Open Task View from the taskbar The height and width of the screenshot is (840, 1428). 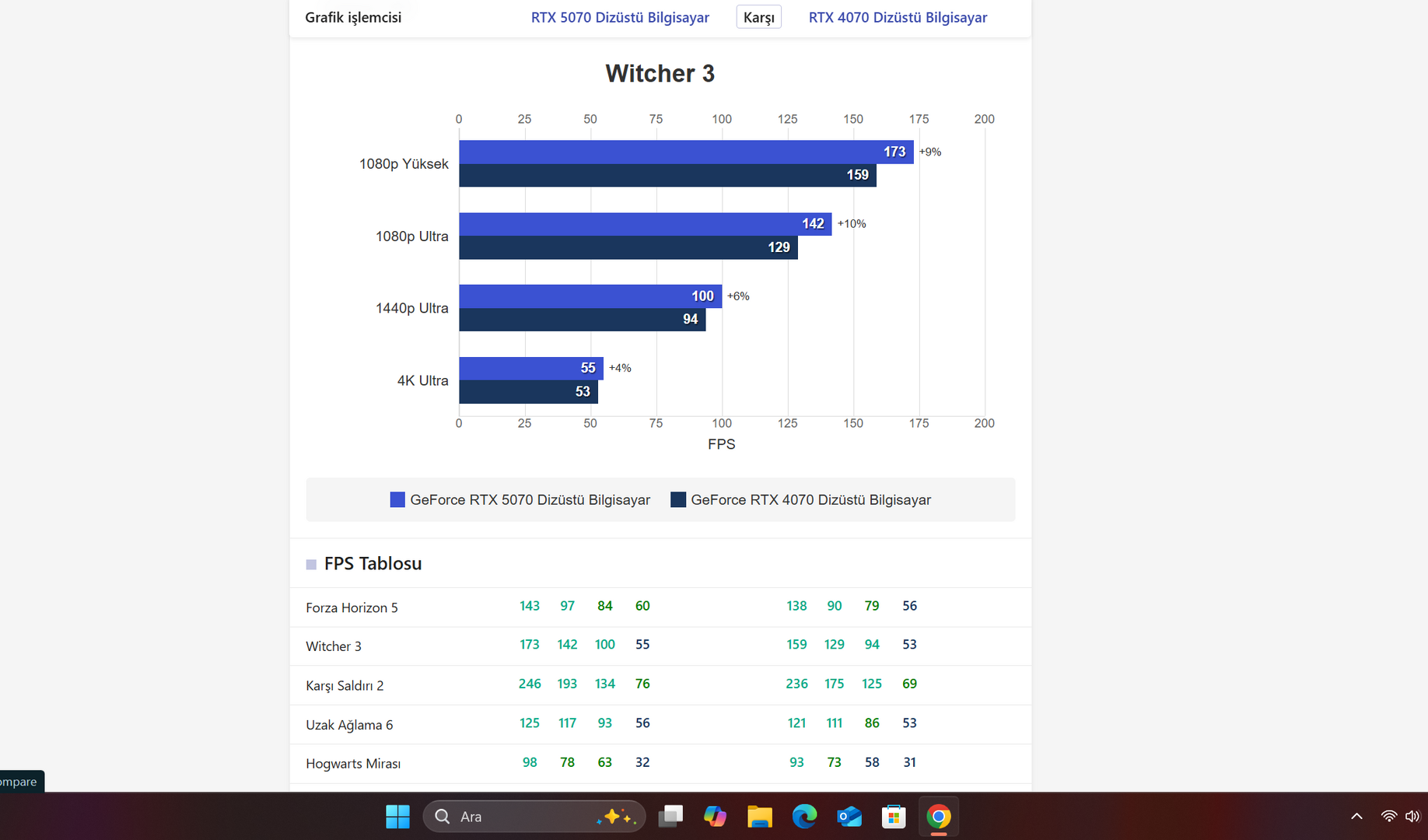(x=670, y=817)
